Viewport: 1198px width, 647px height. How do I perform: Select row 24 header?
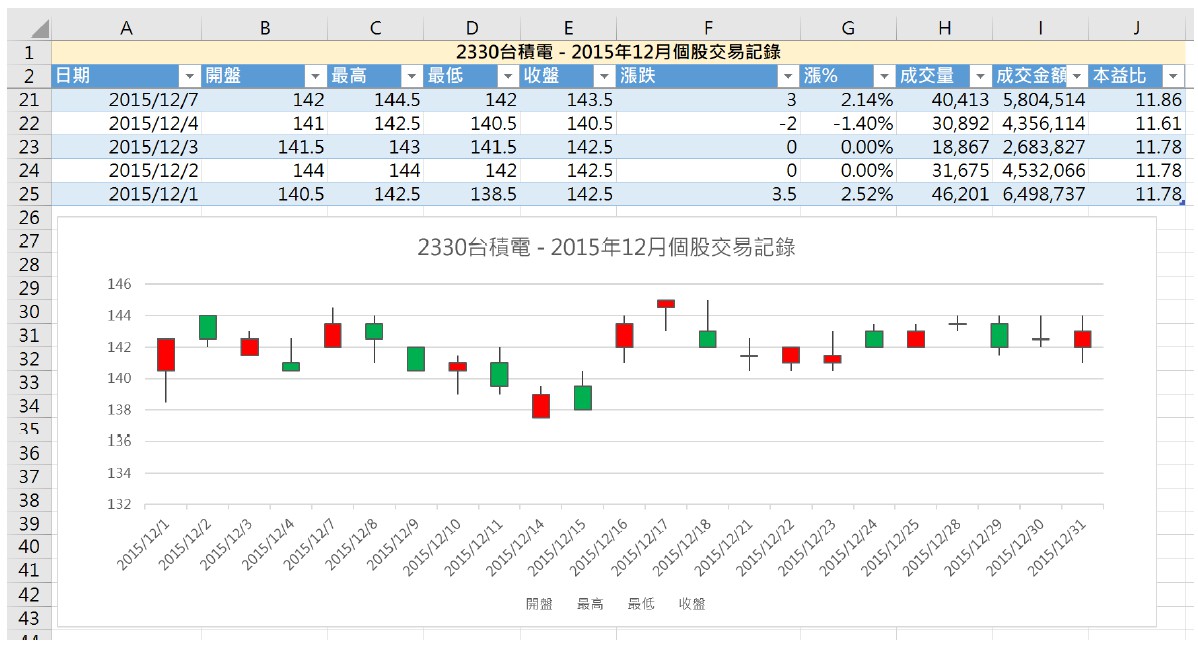[29, 171]
